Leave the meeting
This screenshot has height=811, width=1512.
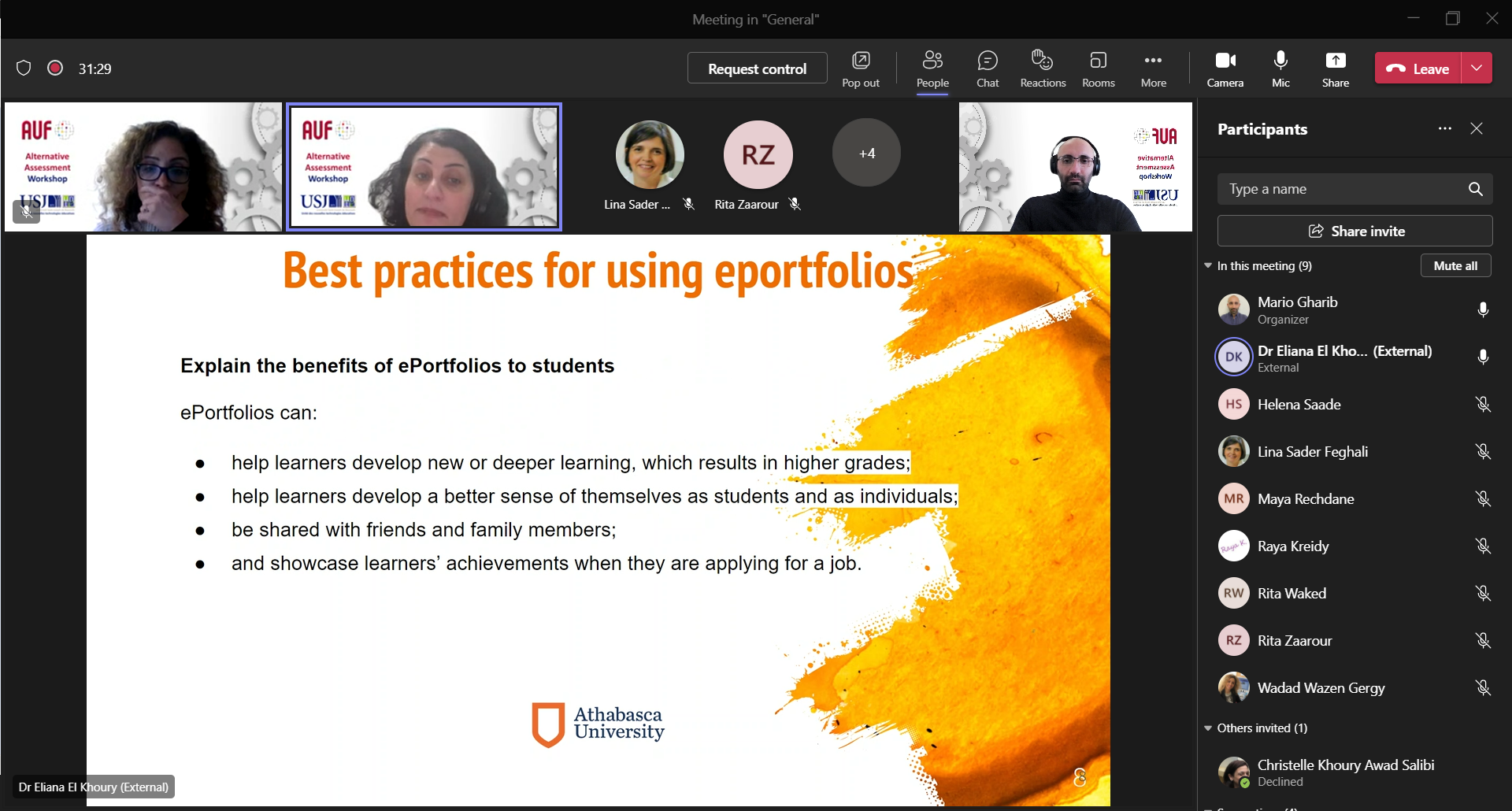click(x=1418, y=69)
